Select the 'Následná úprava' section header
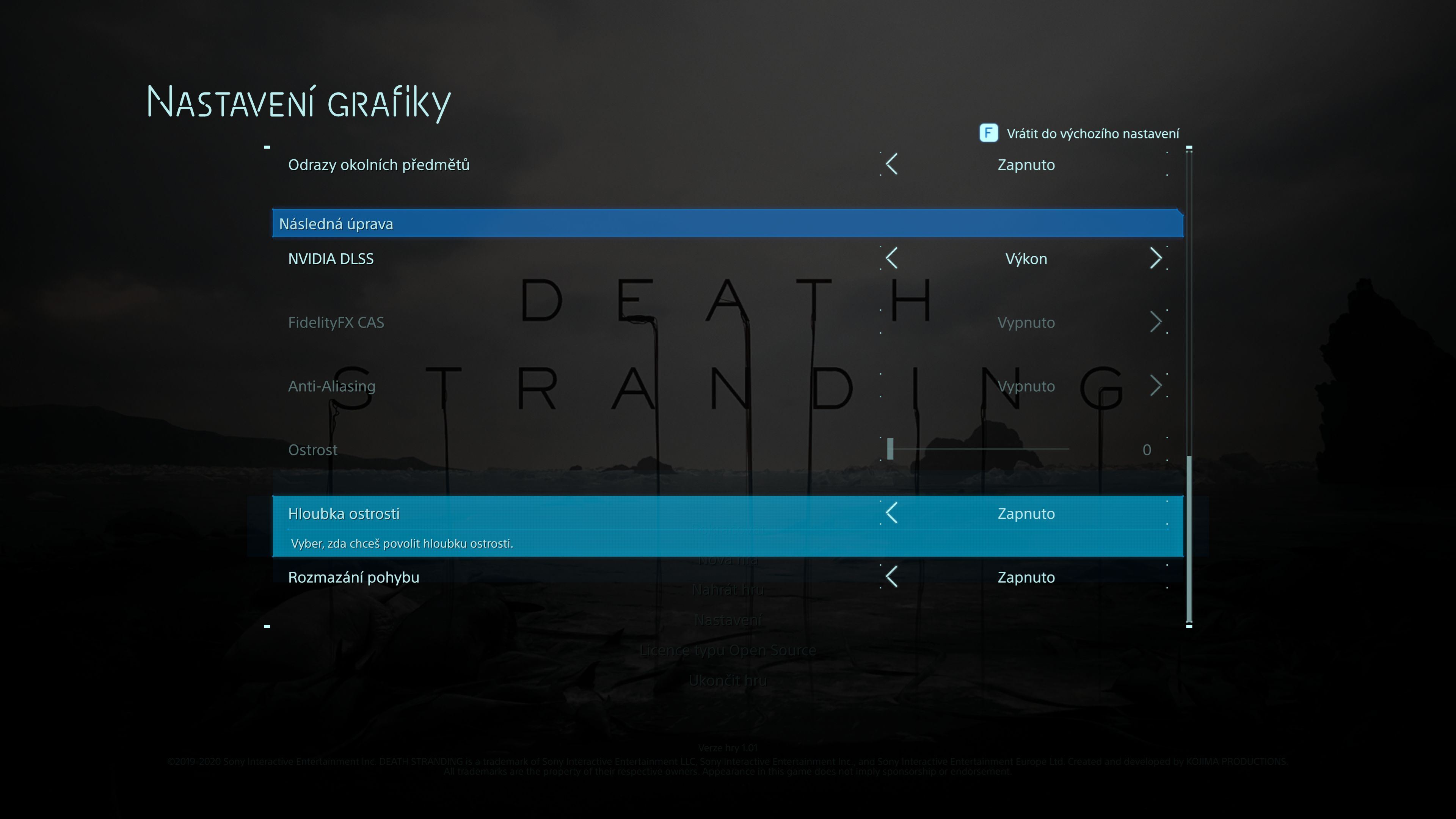The image size is (1456, 819). (x=728, y=223)
